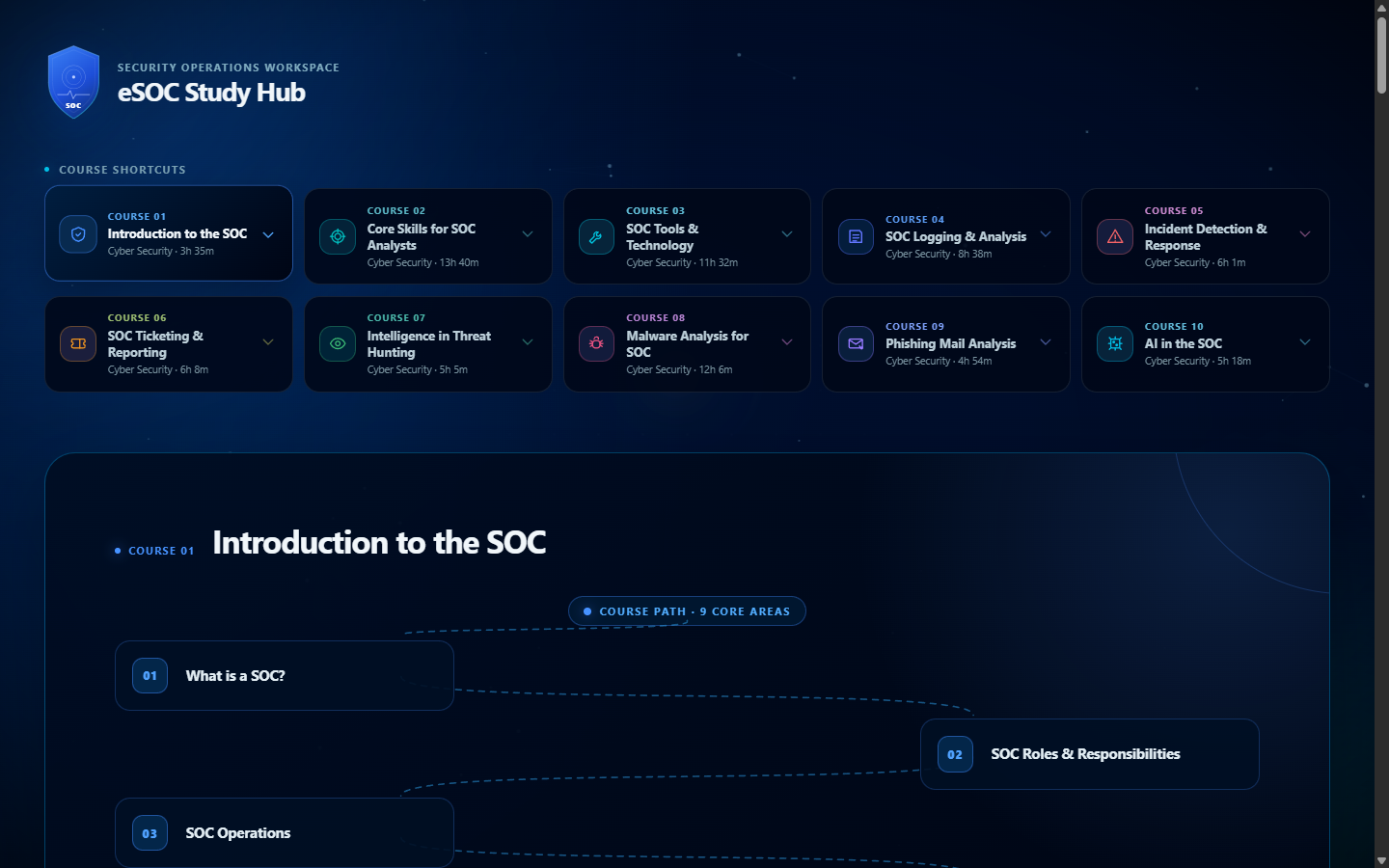
Task: Click the ticket icon for SOC Ticketing & Reporting
Action: [78, 343]
